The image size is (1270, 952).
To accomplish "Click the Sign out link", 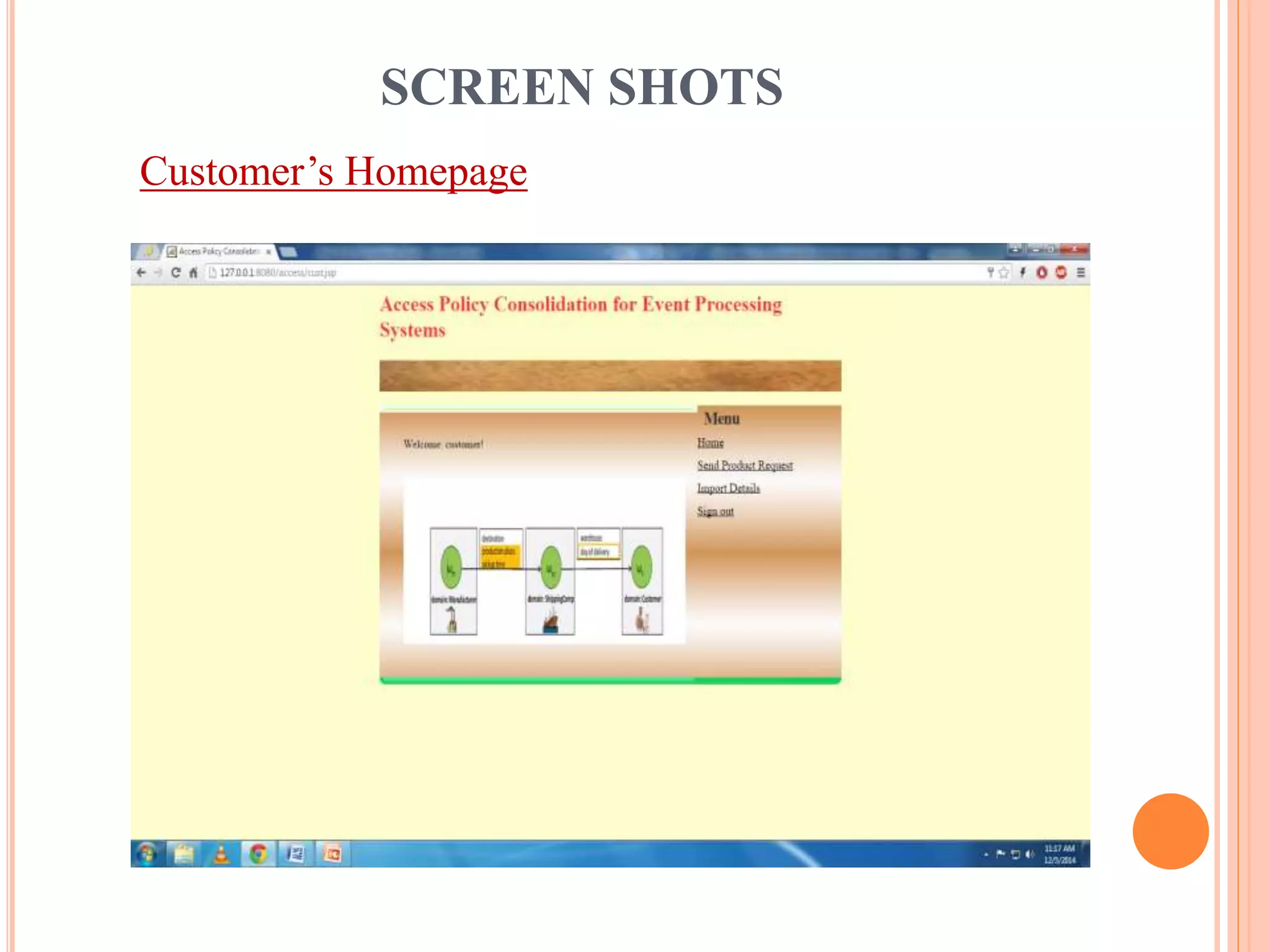I will pos(715,511).
